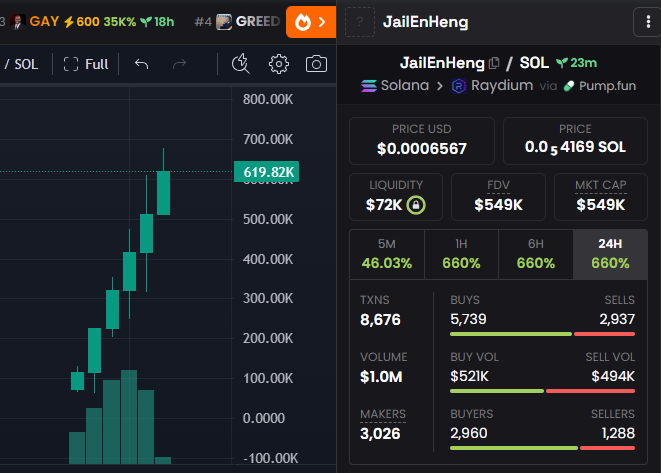Image resolution: width=661 pixels, height=473 pixels.
Task: Click the 619.82K current price label
Action: pyautogui.click(x=266, y=172)
